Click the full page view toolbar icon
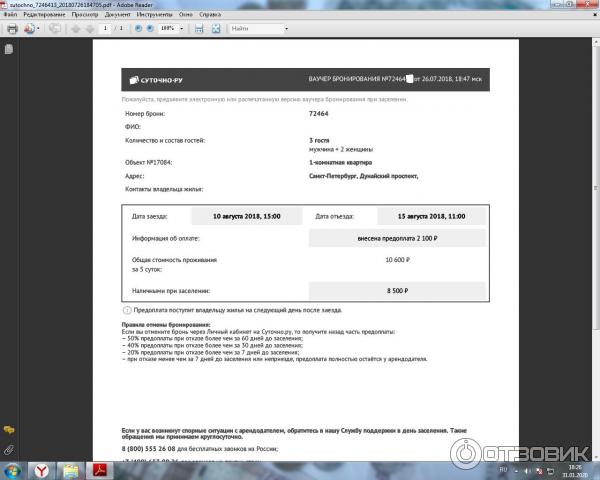The height and width of the screenshot is (480, 600). [215, 28]
